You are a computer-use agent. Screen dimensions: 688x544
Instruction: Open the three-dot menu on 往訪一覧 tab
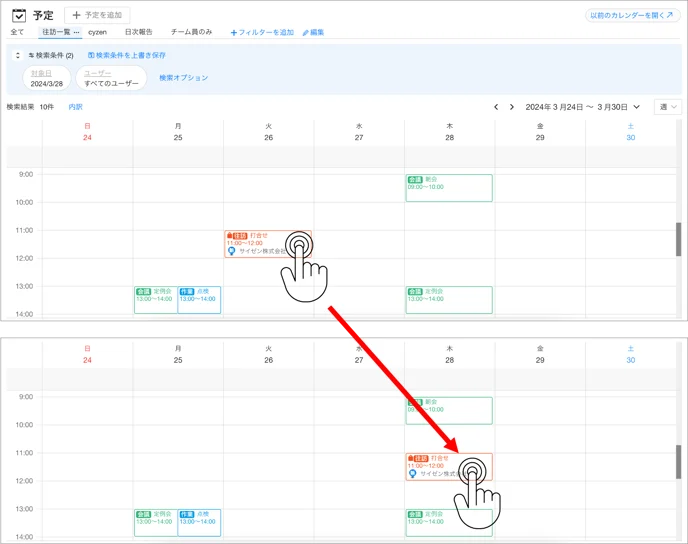point(76,32)
